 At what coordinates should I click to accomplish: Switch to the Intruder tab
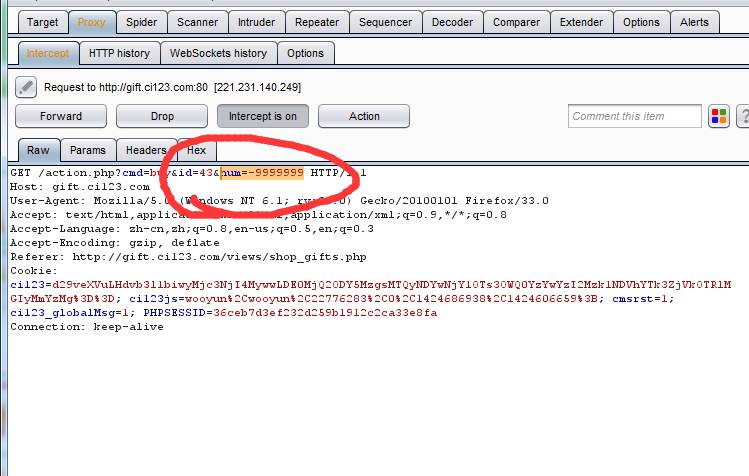tap(257, 22)
